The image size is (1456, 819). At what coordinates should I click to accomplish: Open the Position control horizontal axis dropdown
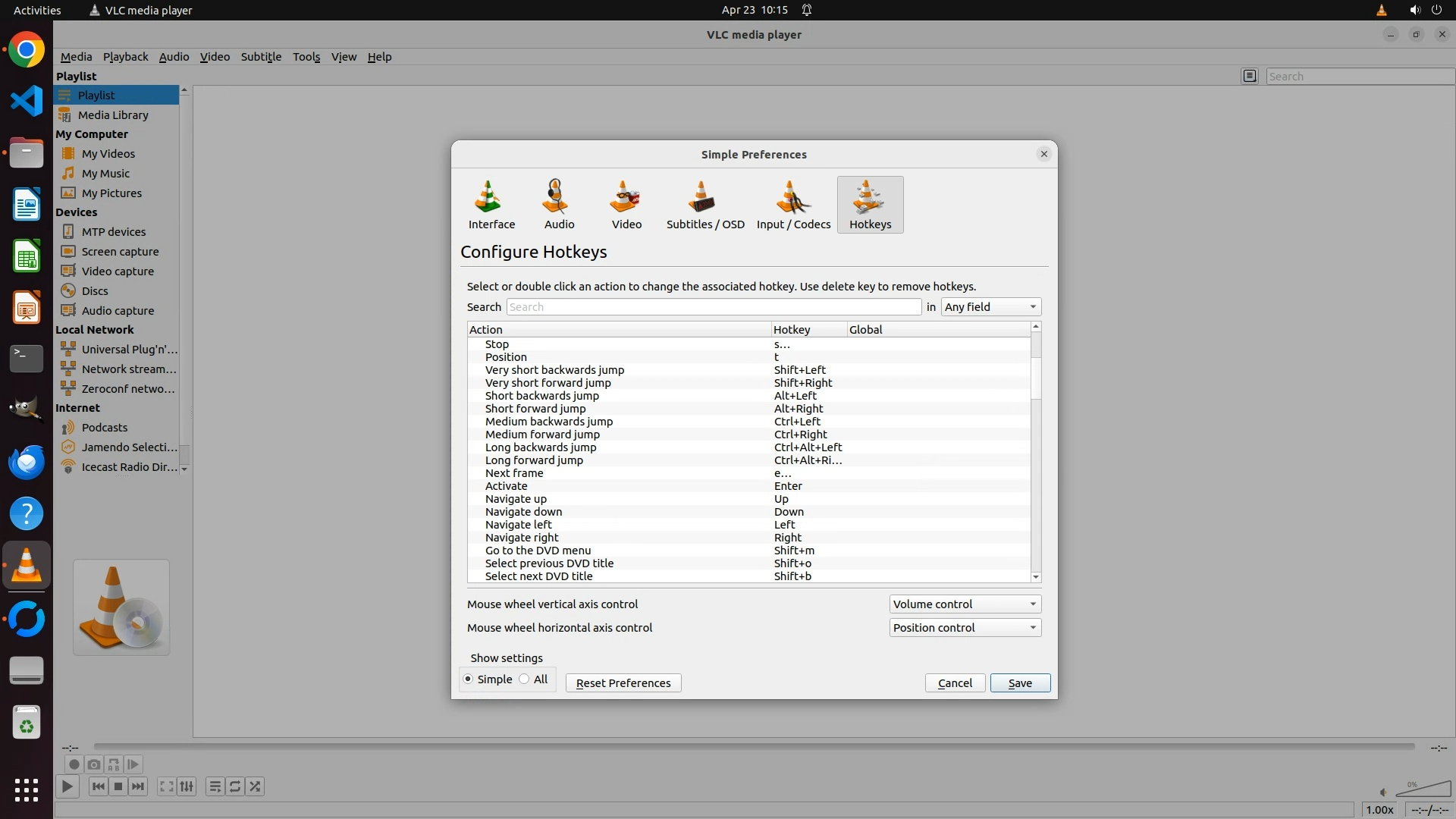click(964, 627)
